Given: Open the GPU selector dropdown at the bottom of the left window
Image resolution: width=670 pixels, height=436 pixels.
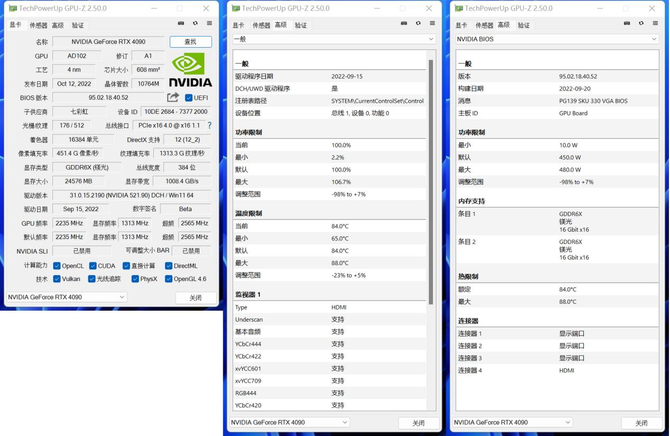Looking at the screenshot, I should [x=66, y=297].
